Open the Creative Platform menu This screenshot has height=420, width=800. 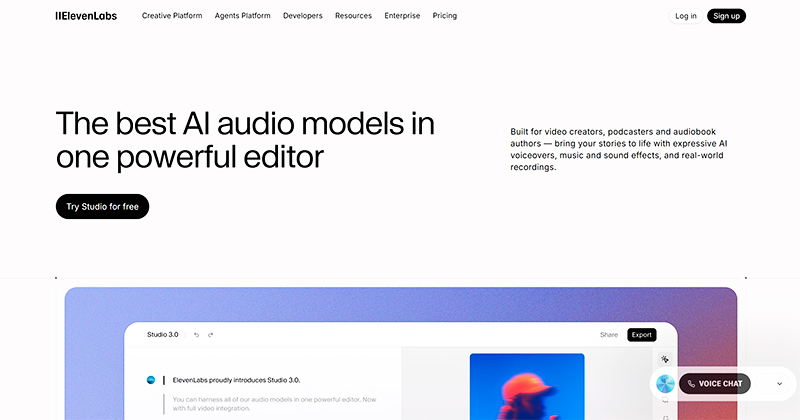(171, 16)
